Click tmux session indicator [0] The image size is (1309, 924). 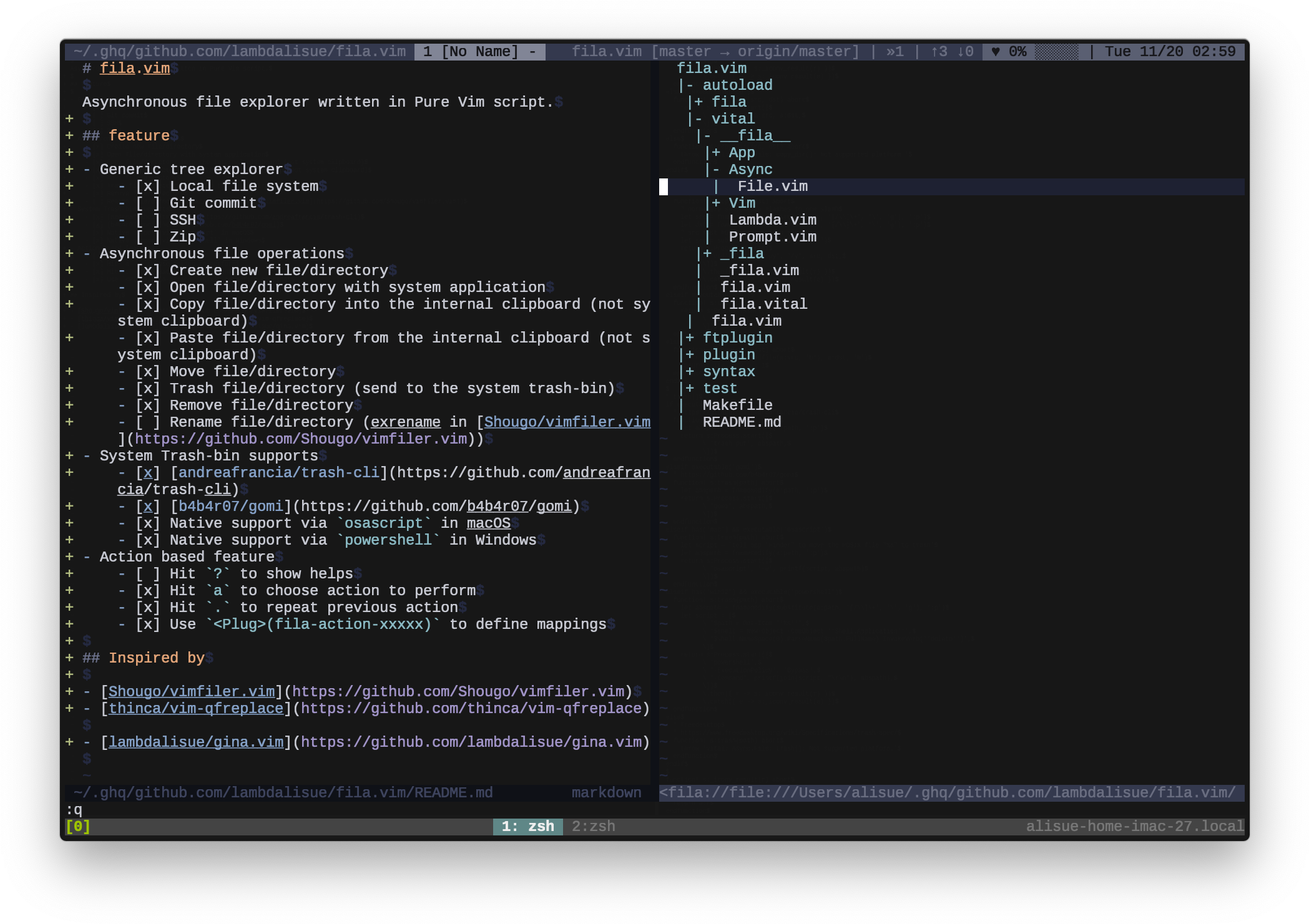[78, 826]
